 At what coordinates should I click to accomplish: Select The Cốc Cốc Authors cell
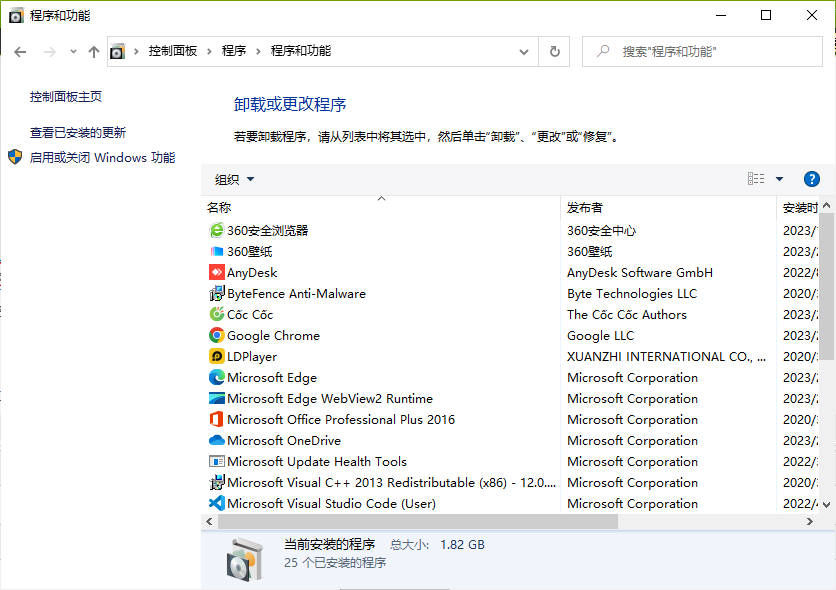click(626, 314)
